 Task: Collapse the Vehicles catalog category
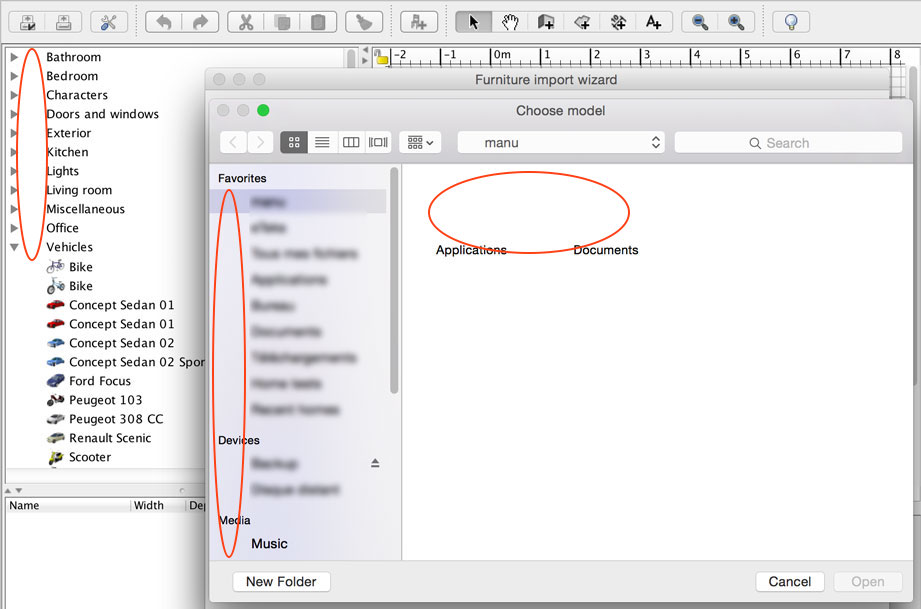(x=14, y=247)
